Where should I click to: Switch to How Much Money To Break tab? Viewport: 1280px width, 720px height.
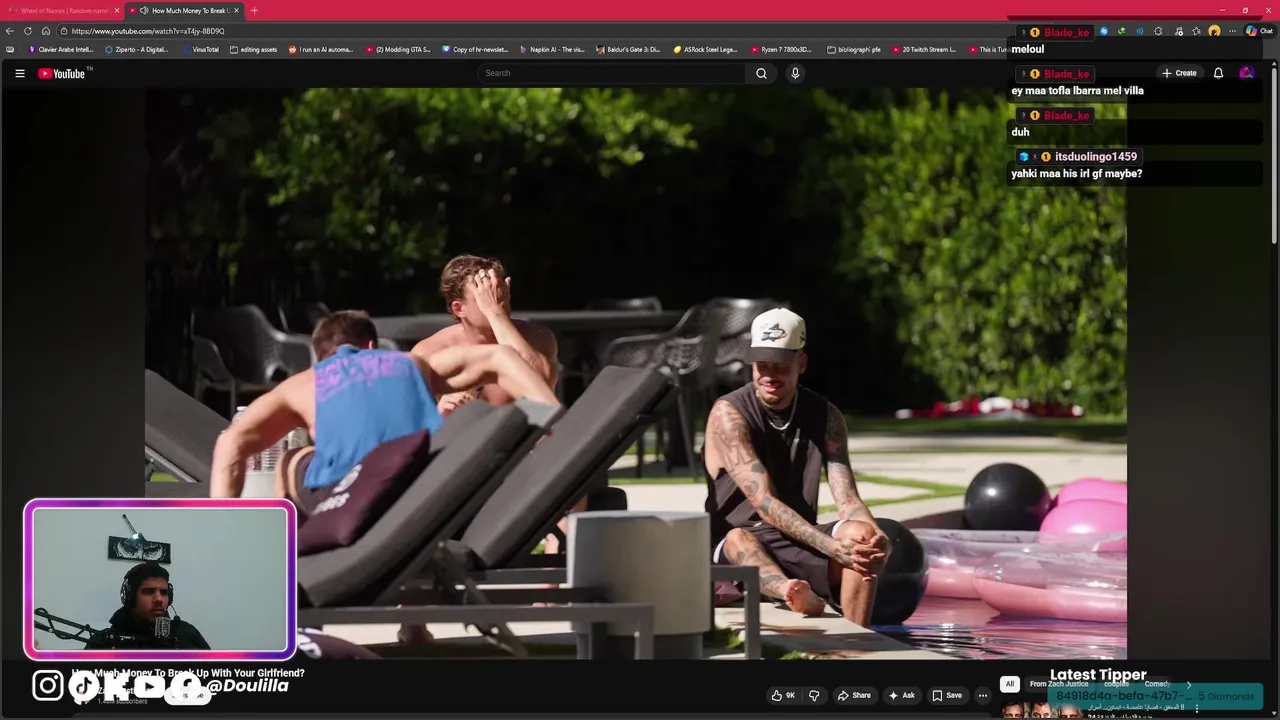184,10
